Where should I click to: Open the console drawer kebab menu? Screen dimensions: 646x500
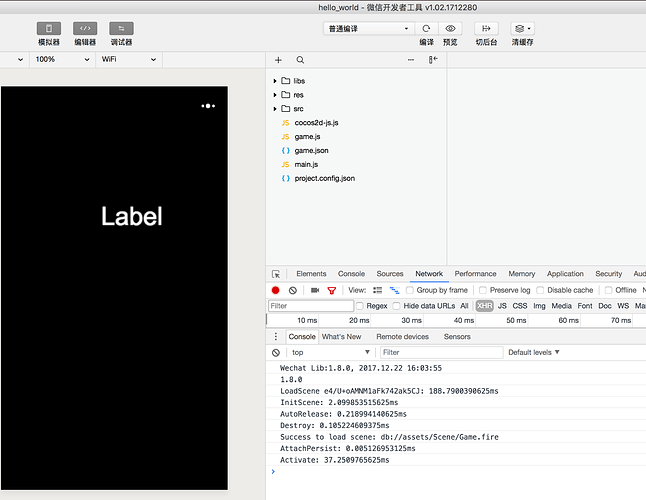pyautogui.click(x=276, y=337)
